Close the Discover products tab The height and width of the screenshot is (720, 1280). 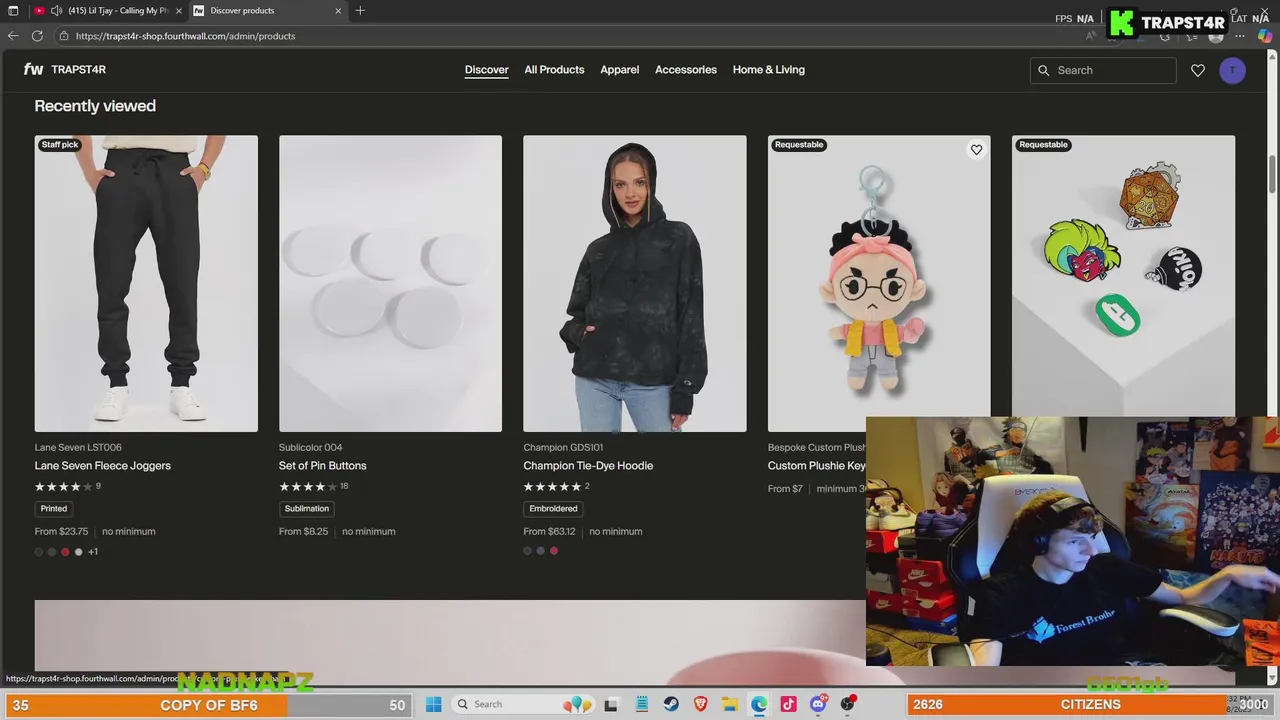(338, 11)
